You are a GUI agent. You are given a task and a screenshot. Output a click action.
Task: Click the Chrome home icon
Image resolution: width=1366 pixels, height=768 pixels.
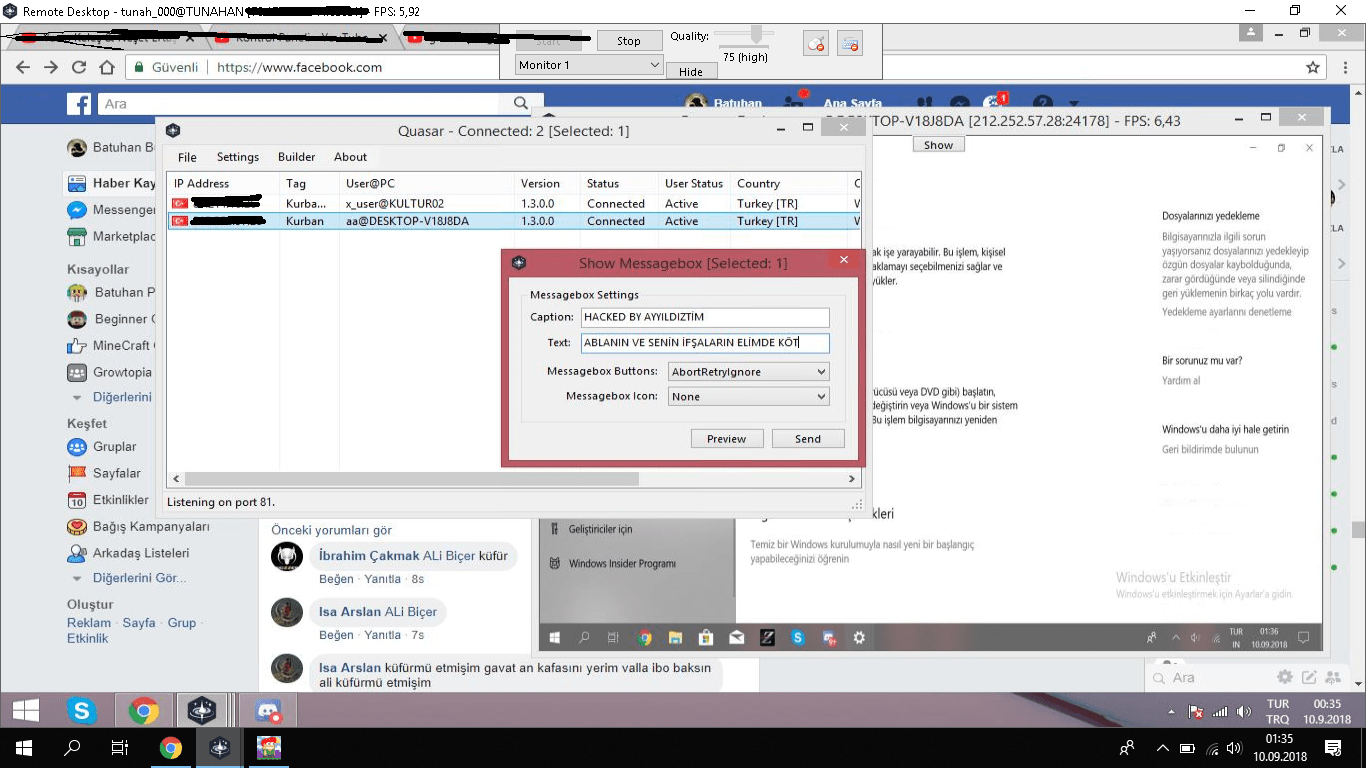[107, 68]
